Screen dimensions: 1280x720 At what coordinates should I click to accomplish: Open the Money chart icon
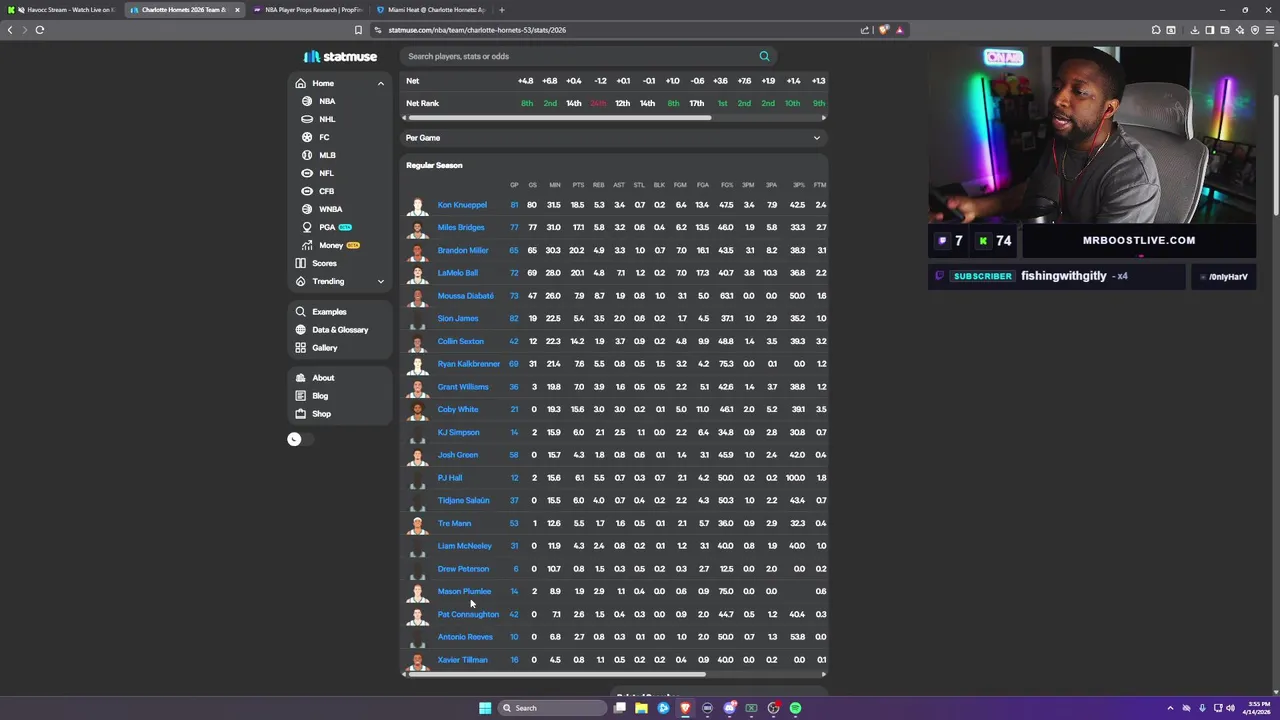(307, 245)
